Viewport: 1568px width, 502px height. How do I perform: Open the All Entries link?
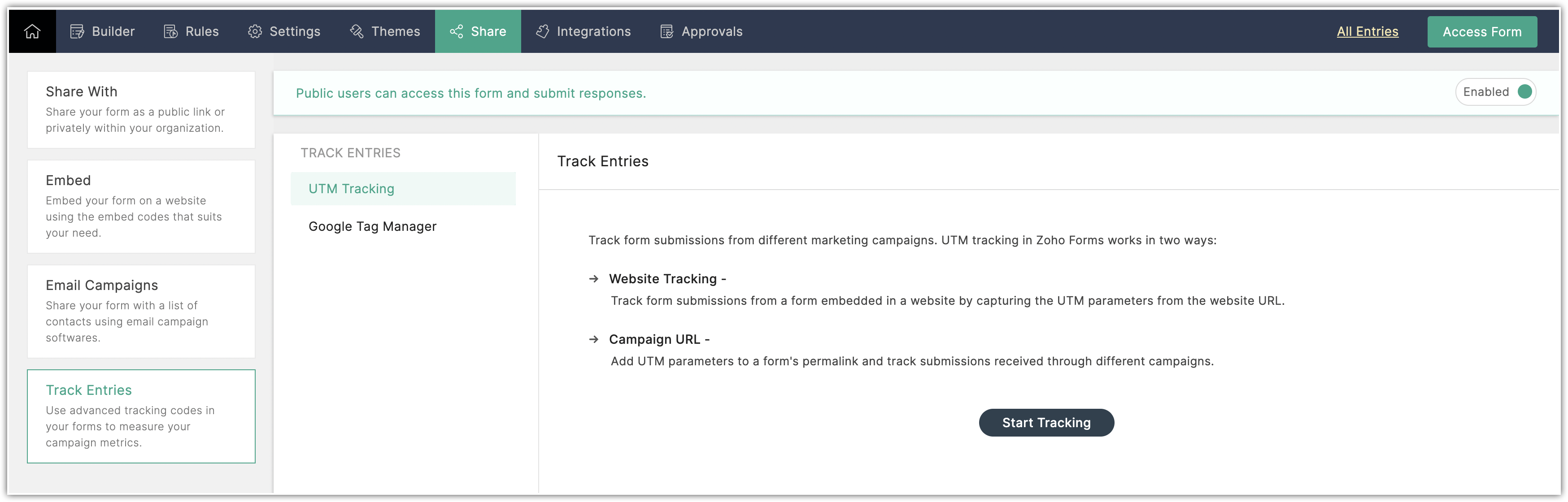[1367, 32]
